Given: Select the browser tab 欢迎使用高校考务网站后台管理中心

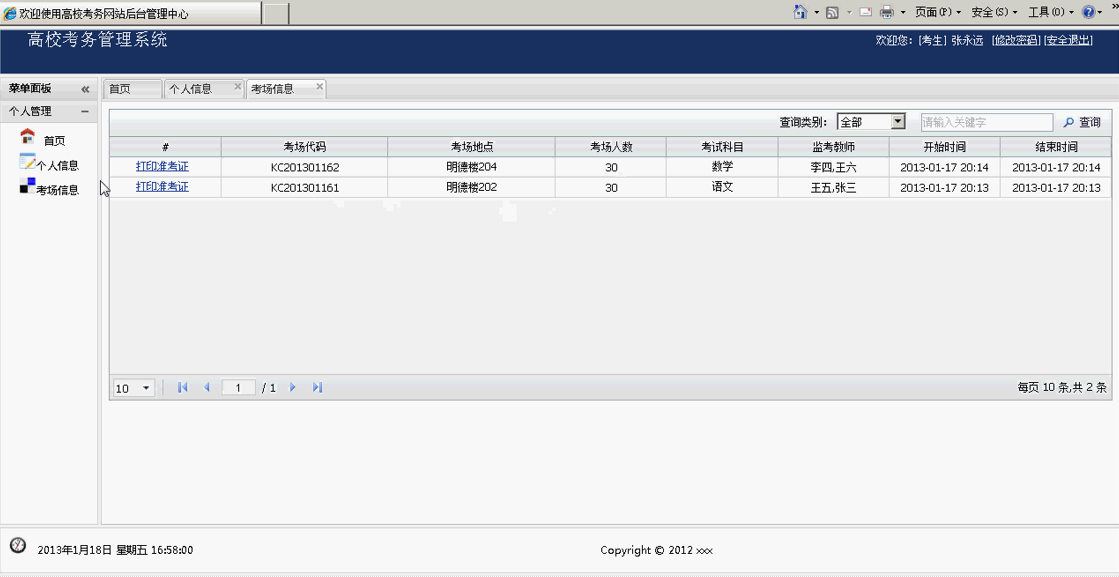Looking at the screenshot, I should (x=131, y=14).
